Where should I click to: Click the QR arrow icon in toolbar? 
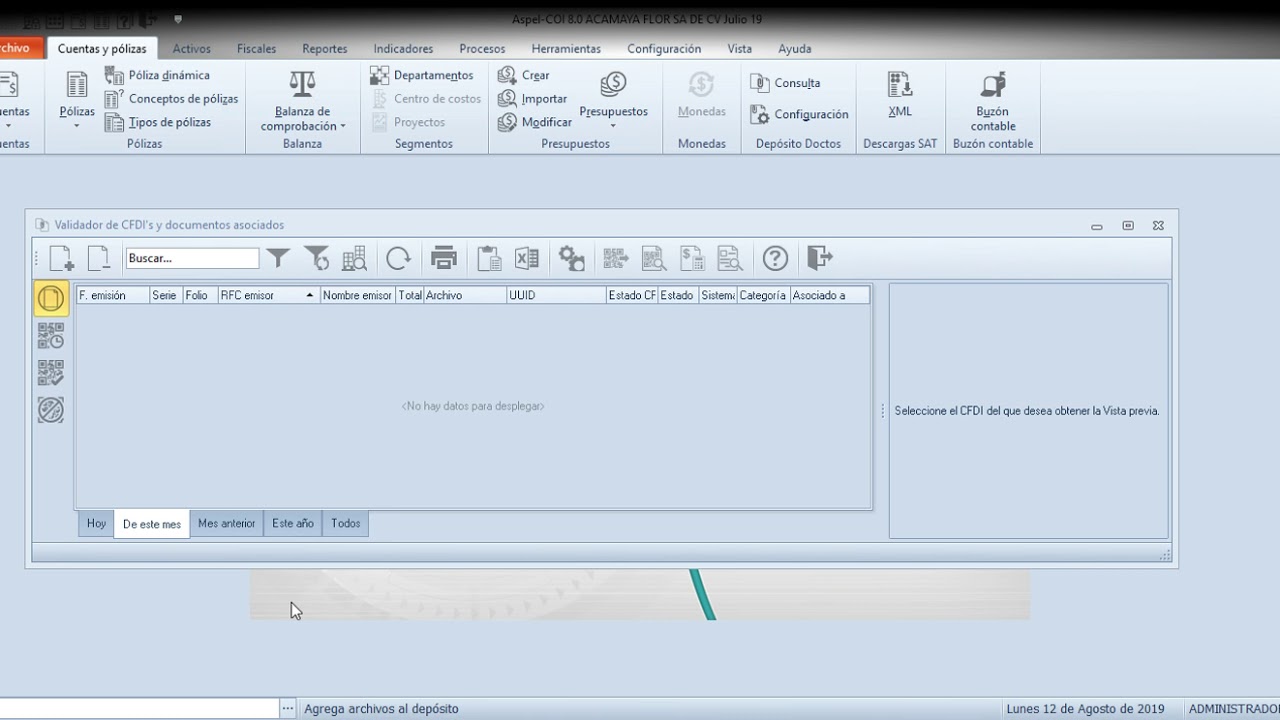click(x=616, y=258)
